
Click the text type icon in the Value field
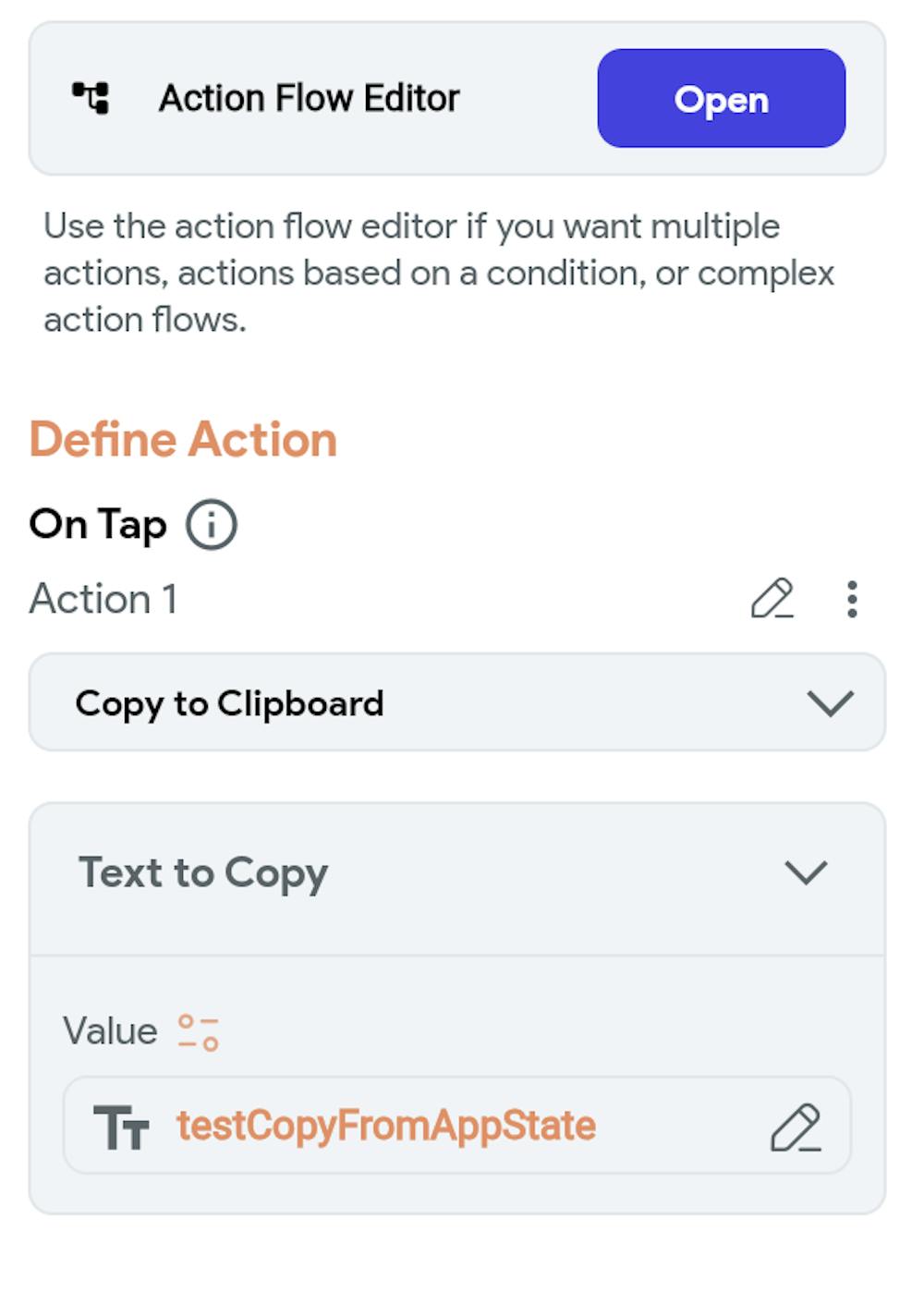pos(121,1127)
